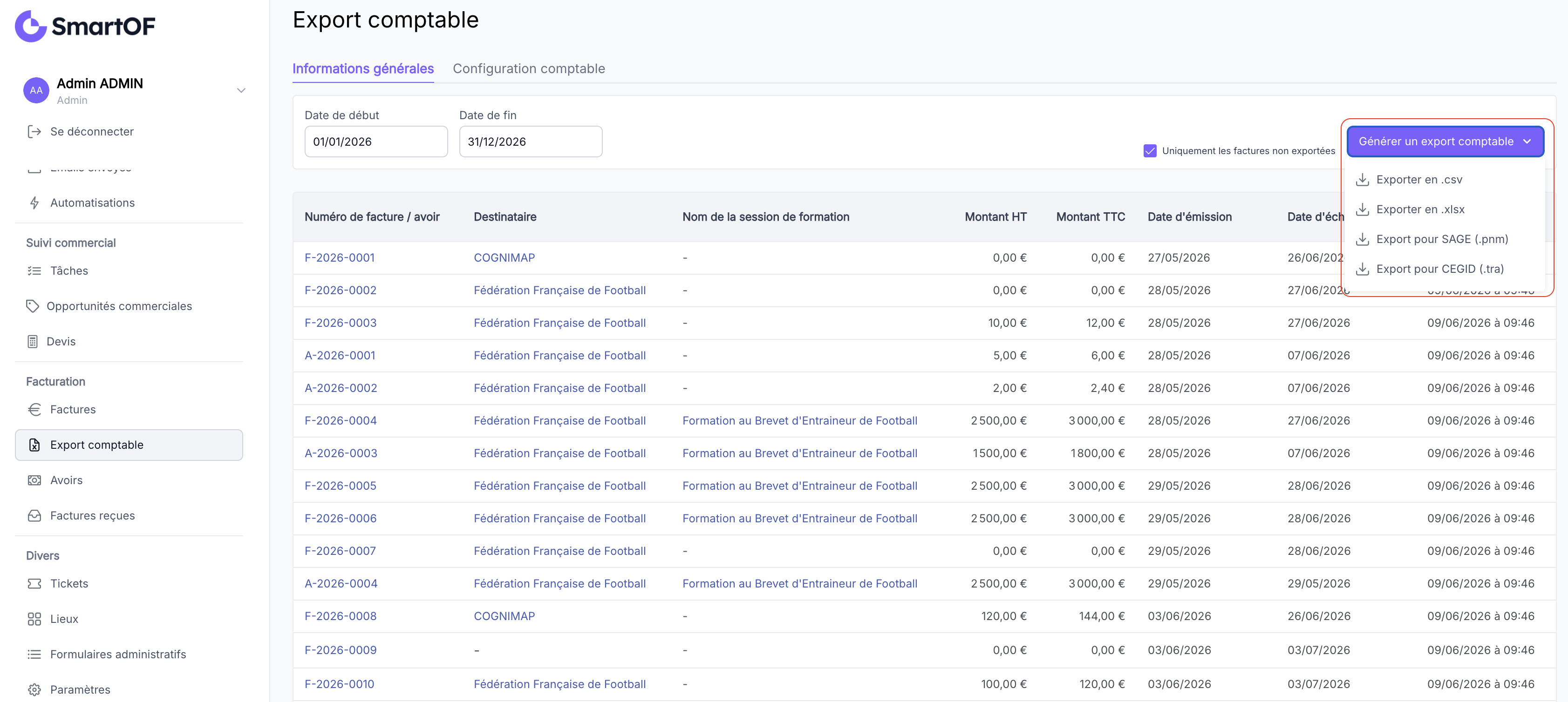
Task: Click download icon beside Export pour SAGE
Action: tap(1362, 239)
